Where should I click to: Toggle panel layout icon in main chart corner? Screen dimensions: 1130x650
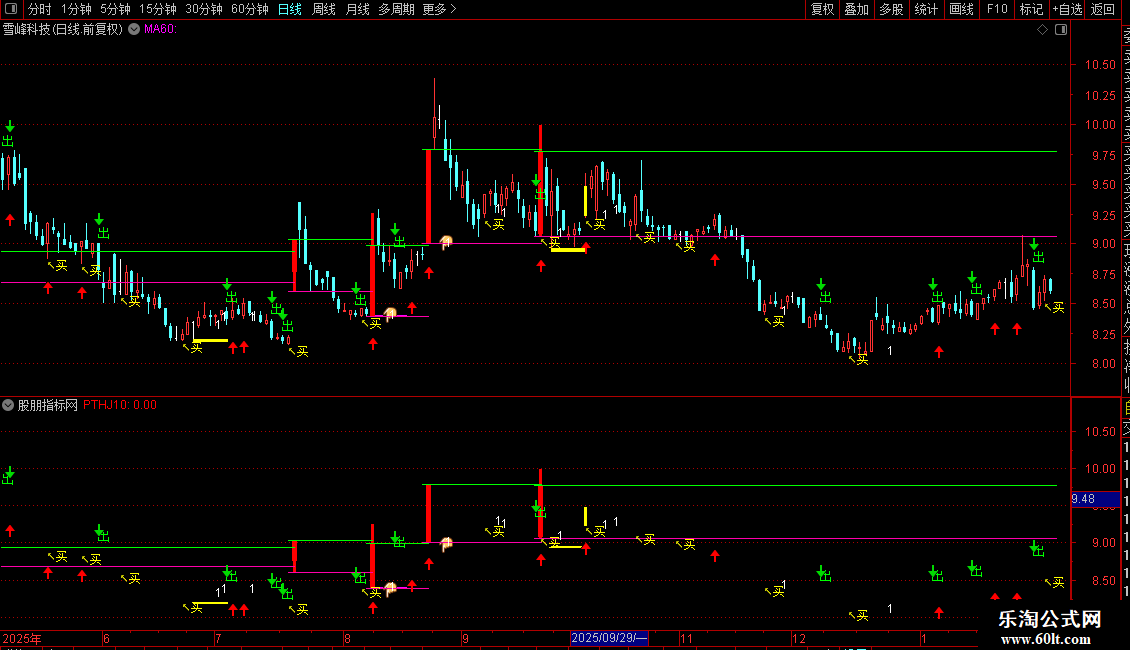[1061, 29]
